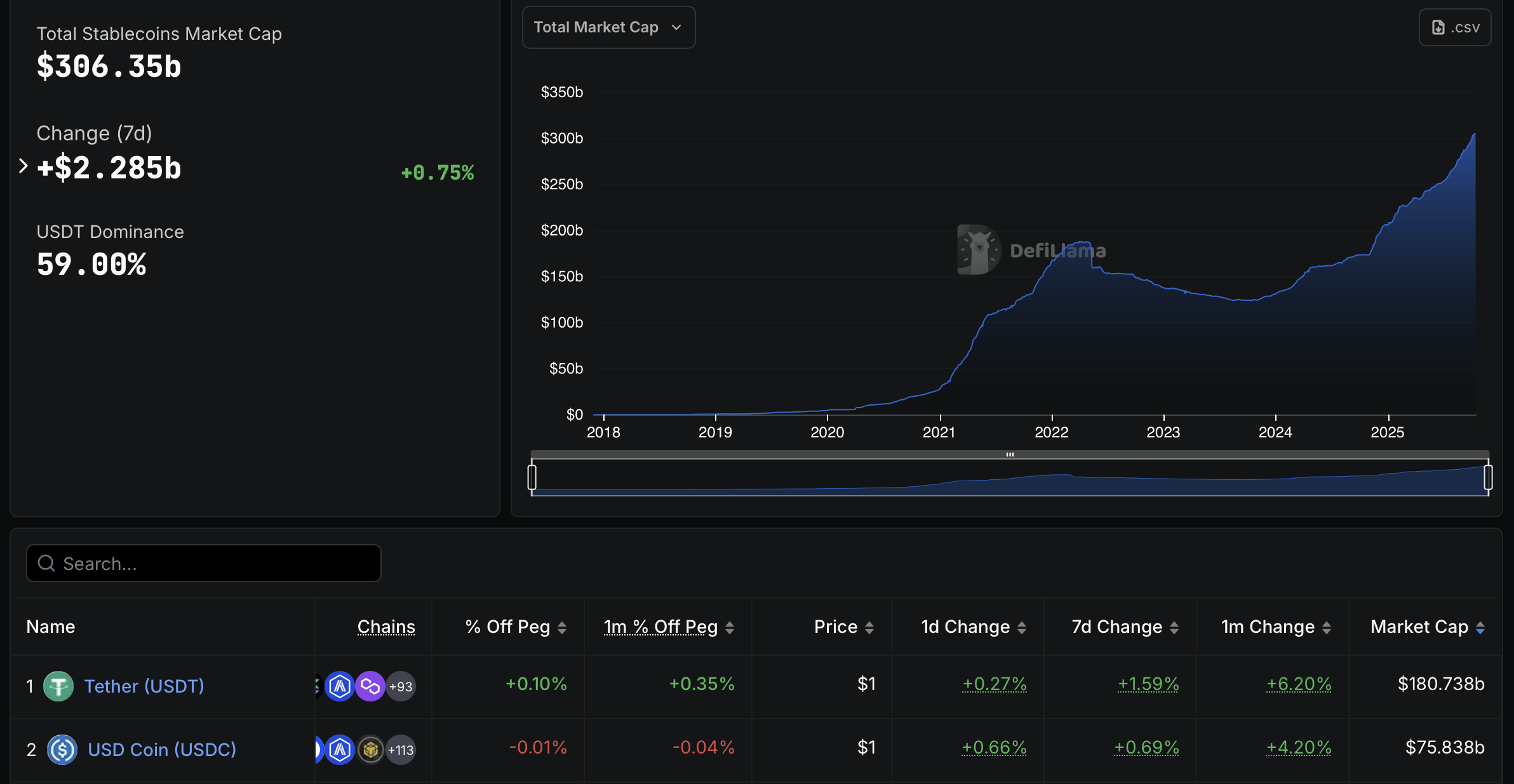Click the +93 extra chains badge for Tether

[401, 686]
